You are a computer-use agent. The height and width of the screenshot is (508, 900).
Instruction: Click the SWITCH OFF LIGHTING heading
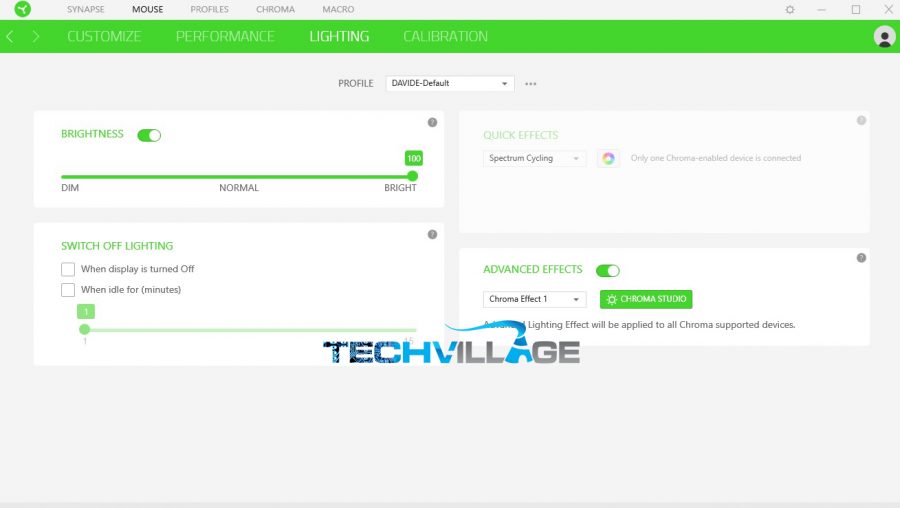[x=117, y=246]
